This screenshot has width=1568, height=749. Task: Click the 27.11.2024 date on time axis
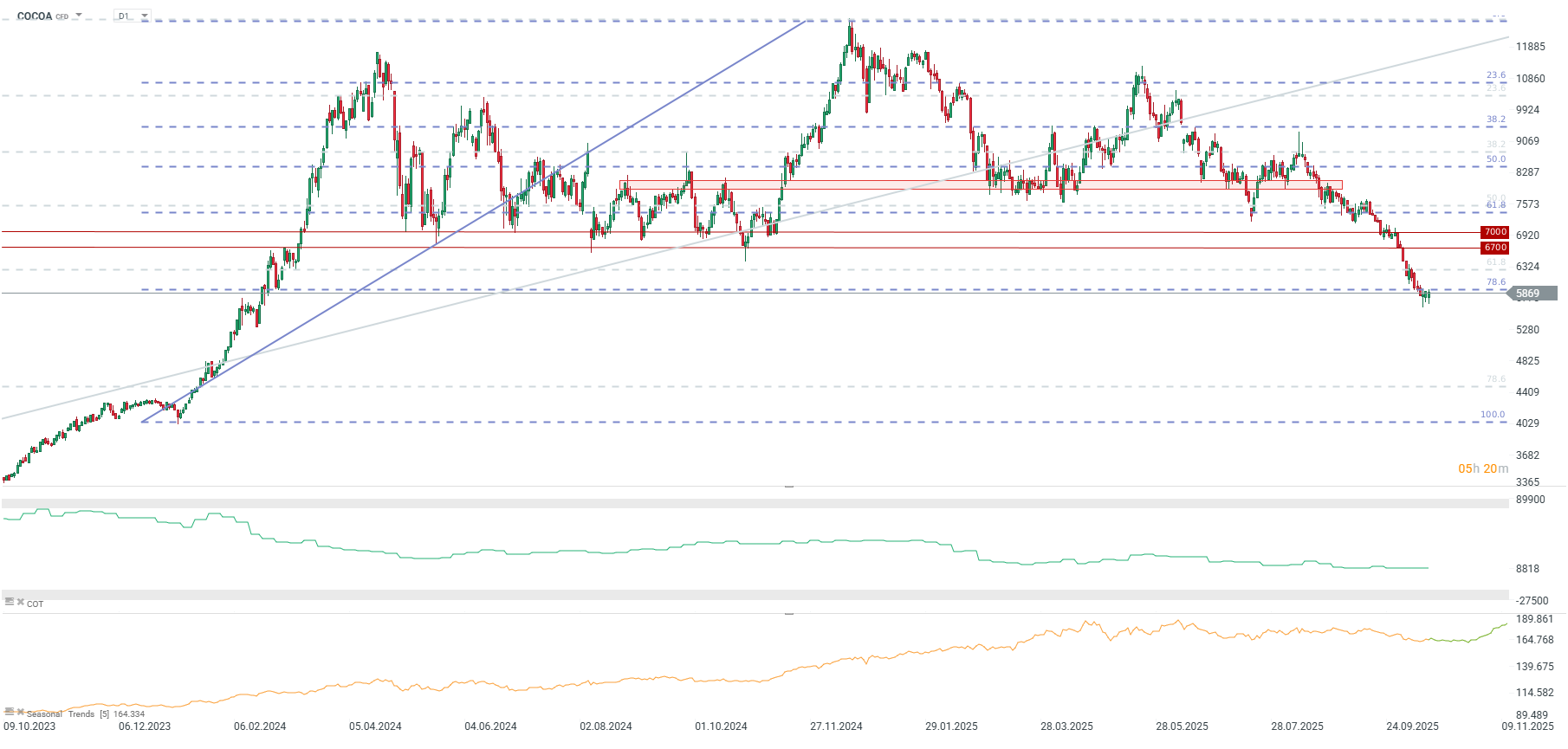836,726
